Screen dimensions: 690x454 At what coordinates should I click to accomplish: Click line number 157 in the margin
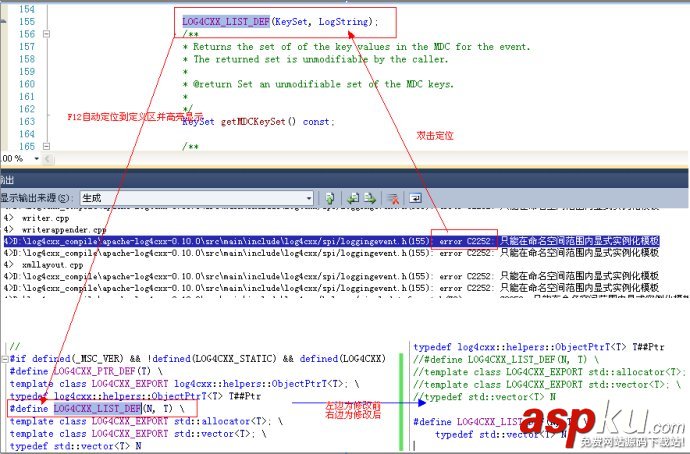27,46
